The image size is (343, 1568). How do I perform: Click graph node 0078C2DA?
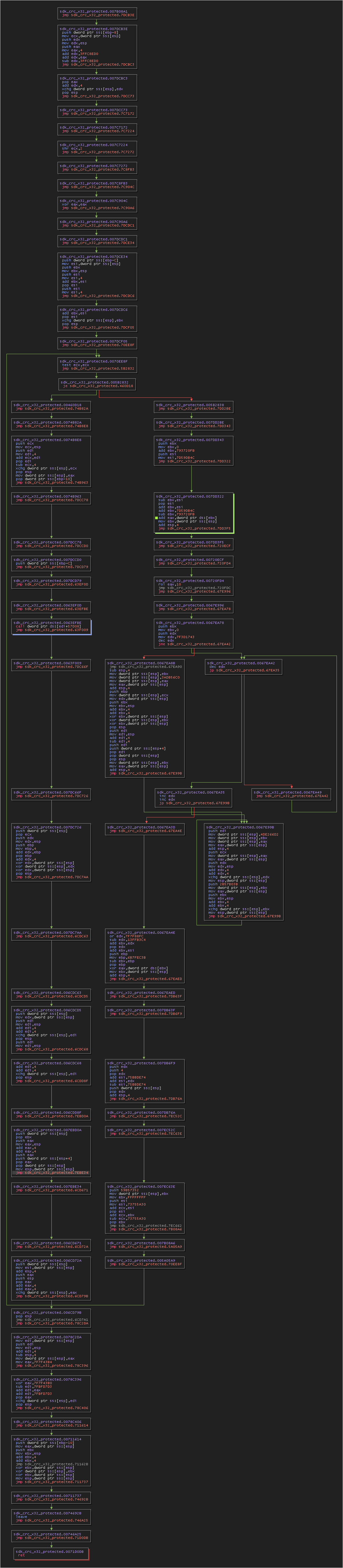tap(51, 1352)
